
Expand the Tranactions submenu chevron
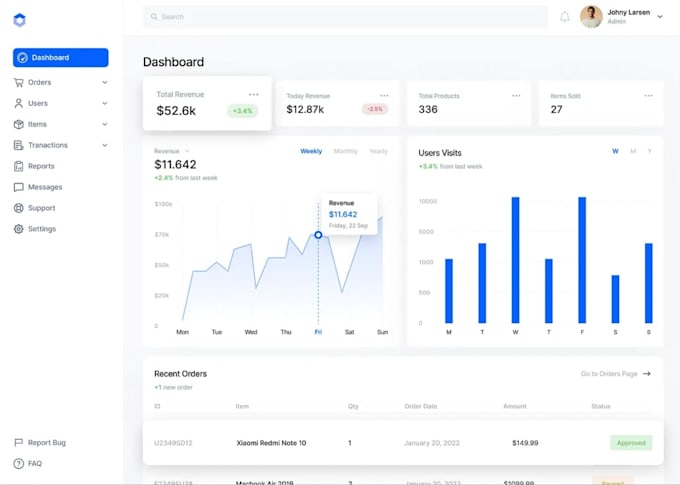point(105,145)
